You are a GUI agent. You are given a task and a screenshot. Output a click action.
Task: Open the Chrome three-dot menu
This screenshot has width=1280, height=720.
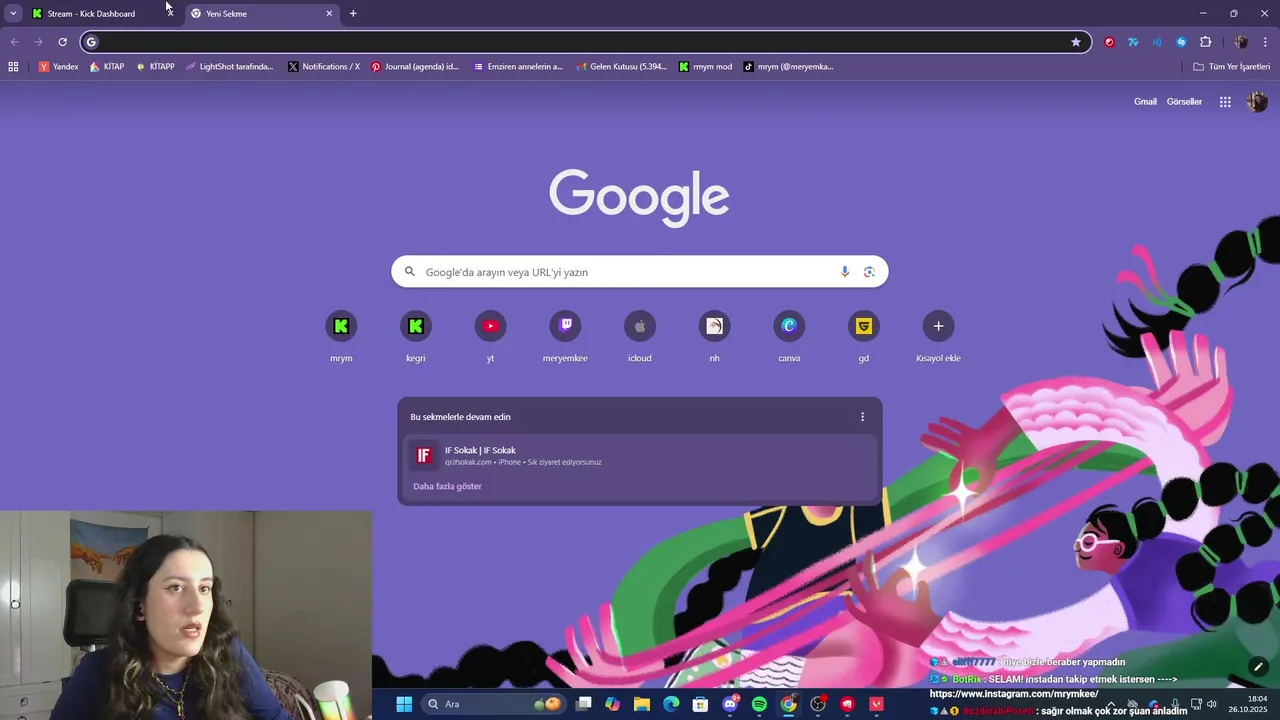pos(1266,42)
